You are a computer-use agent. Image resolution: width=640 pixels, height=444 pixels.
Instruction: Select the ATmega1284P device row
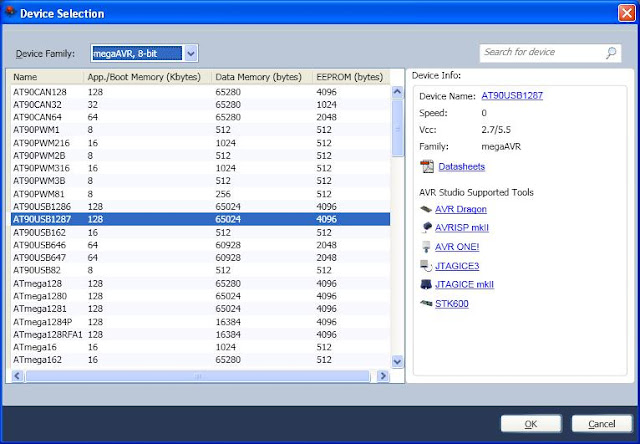[x=200, y=322]
